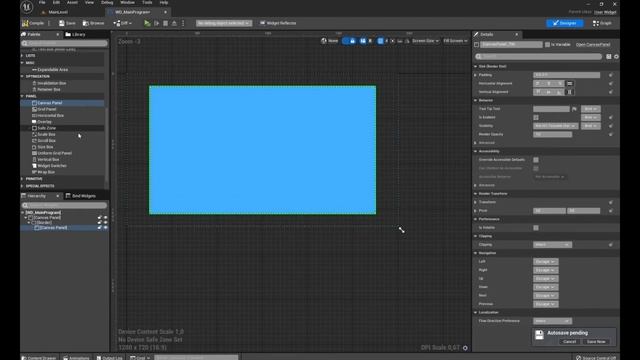
Task: Select Scale Box in the Palette
Action: point(46,134)
